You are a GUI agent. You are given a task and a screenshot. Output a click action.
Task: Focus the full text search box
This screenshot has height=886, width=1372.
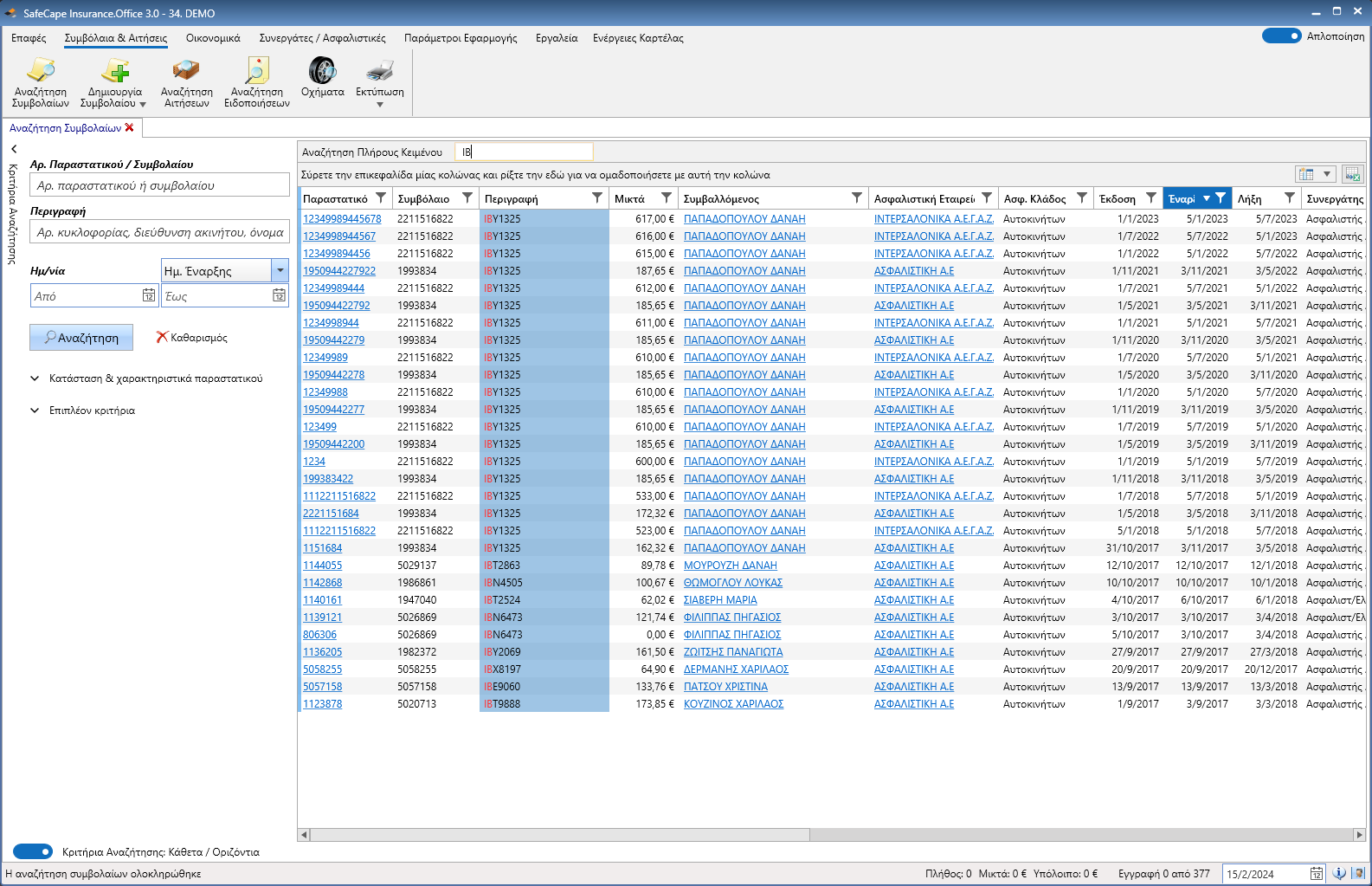[x=524, y=152]
